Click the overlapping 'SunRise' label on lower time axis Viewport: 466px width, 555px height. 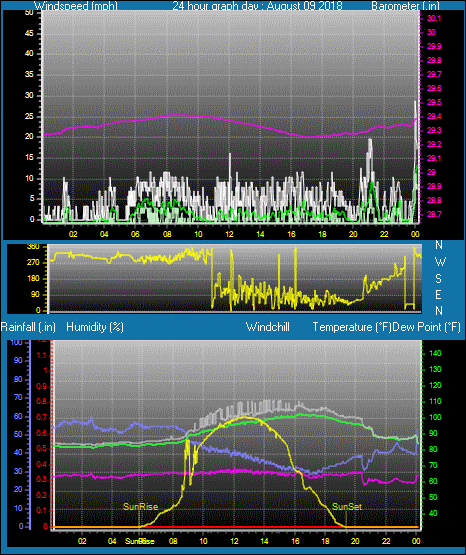(140, 541)
